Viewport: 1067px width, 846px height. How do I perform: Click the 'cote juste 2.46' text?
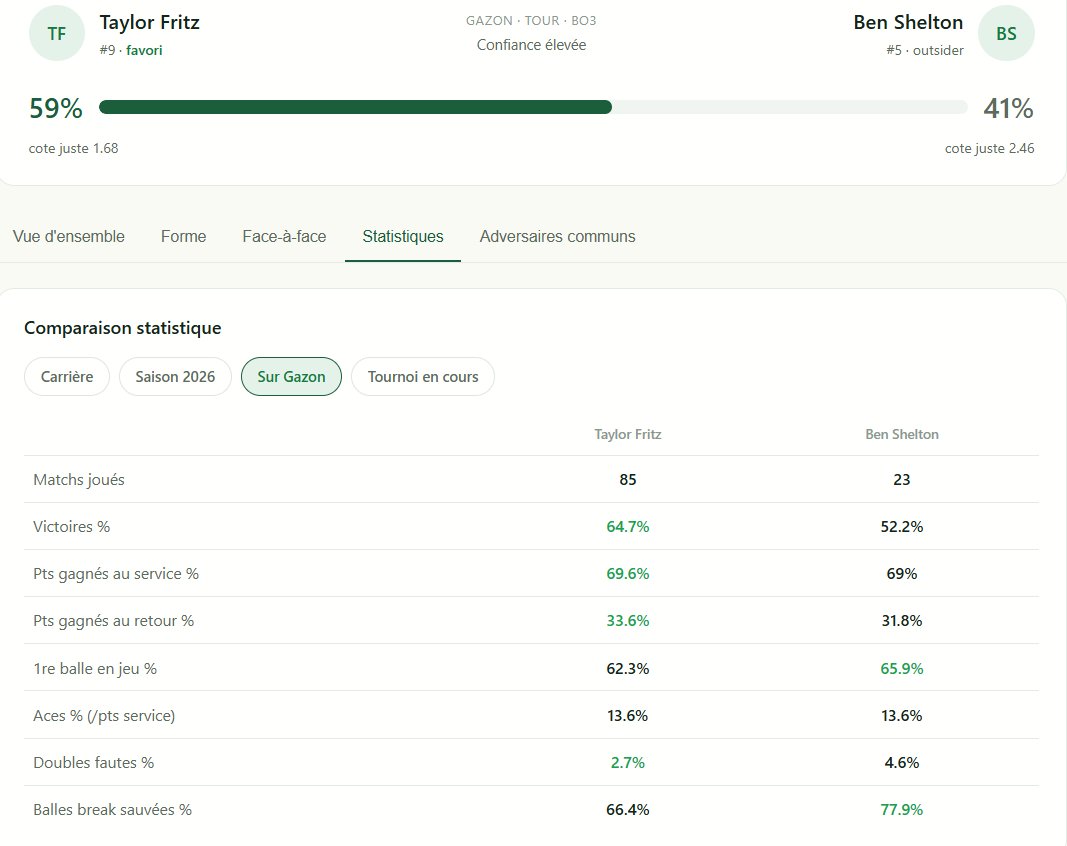pyautogui.click(x=989, y=148)
